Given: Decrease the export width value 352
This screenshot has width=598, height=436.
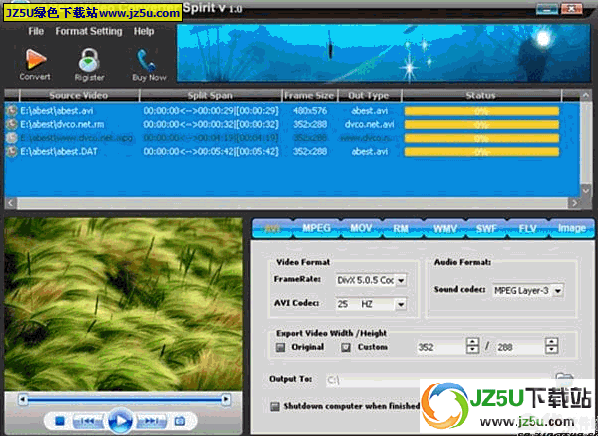Looking at the screenshot, I should (x=473, y=350).
